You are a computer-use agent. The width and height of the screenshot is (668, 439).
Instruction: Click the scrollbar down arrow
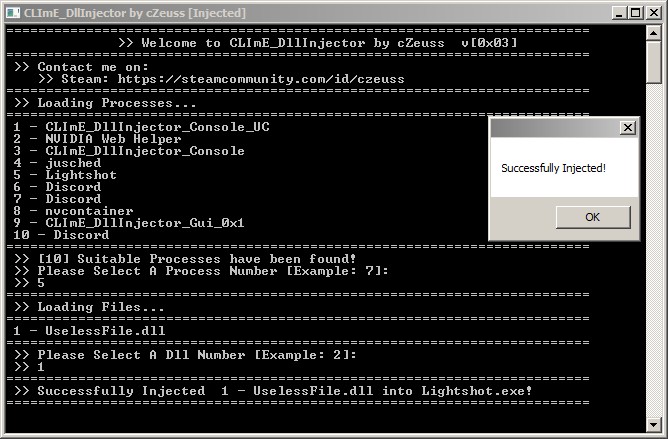(x=654, y=425)
